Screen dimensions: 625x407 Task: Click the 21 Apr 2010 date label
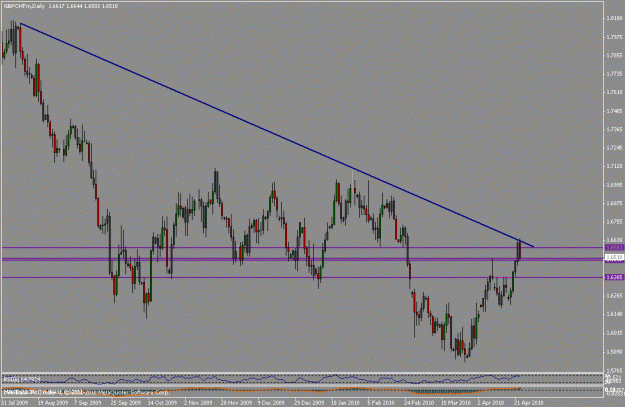point(528,403)
